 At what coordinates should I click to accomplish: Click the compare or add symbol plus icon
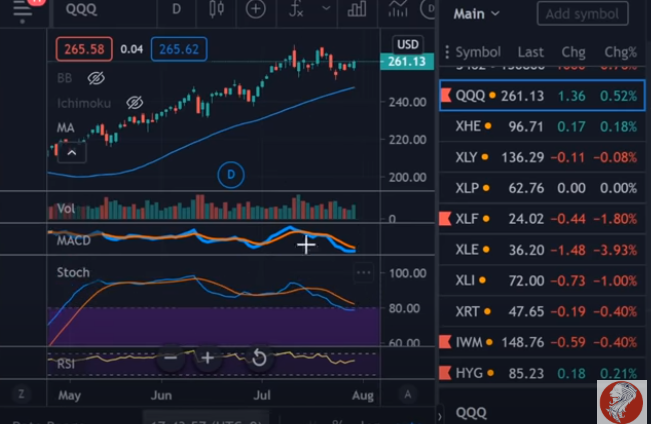(255, 9)
